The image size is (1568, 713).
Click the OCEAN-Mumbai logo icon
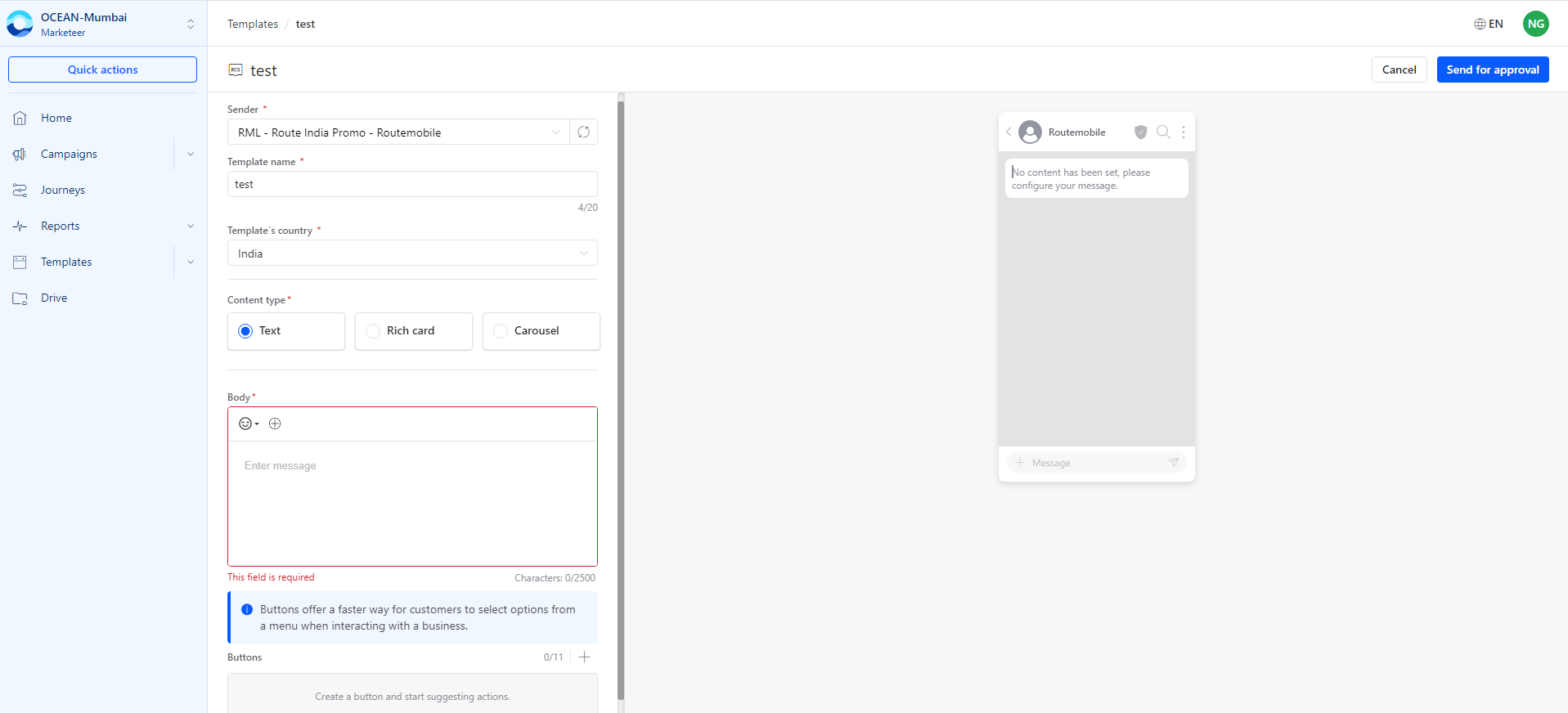tap(20, 24)
